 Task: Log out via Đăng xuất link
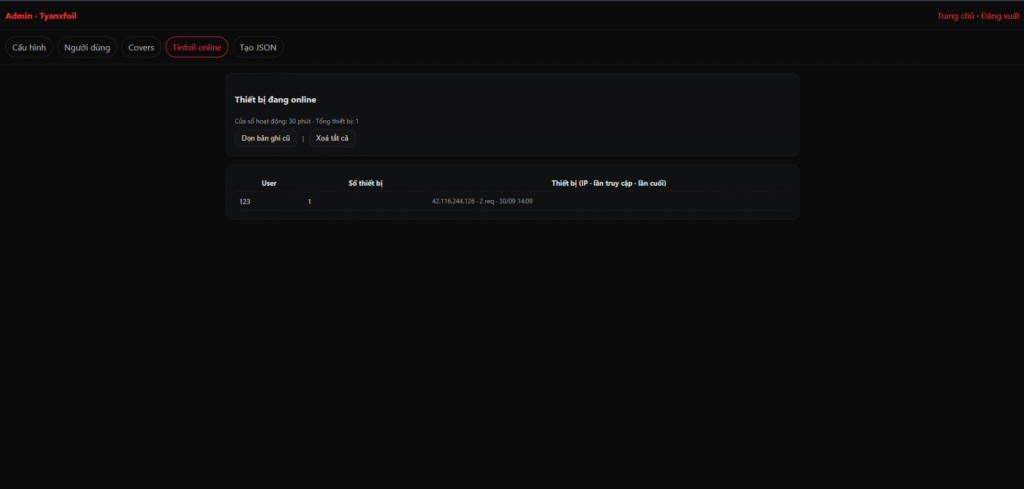[x=999, y=16]
